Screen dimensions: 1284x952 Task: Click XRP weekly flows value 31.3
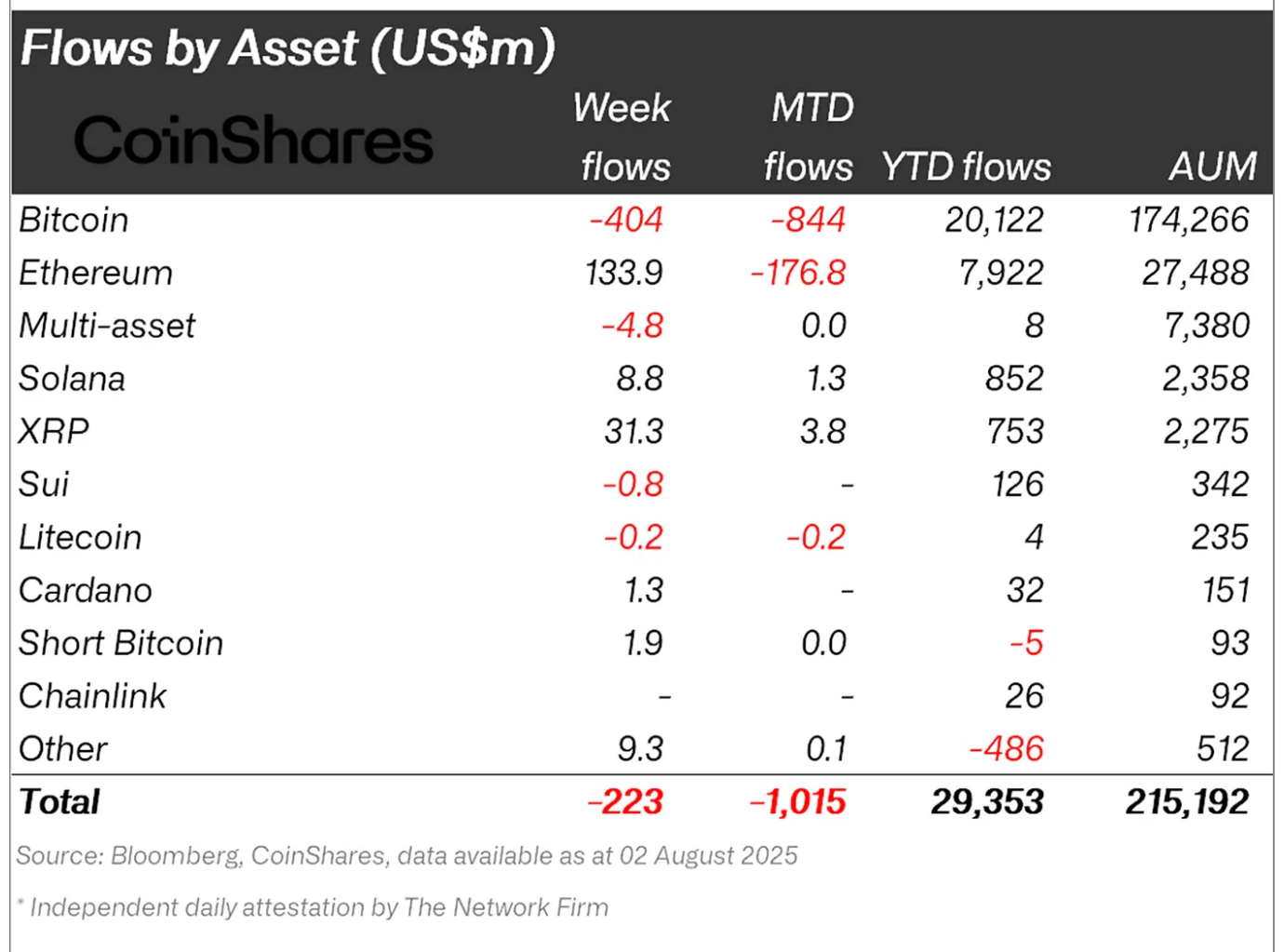[634, 432]
